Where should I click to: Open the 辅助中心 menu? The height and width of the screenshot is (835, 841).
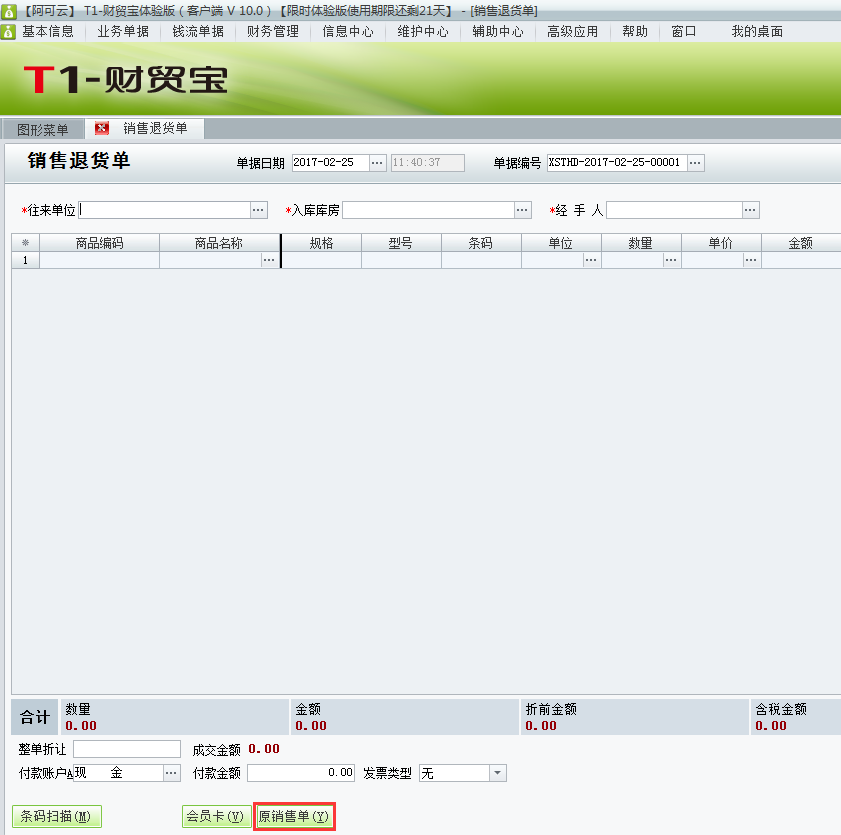click(x=498, y=32)
